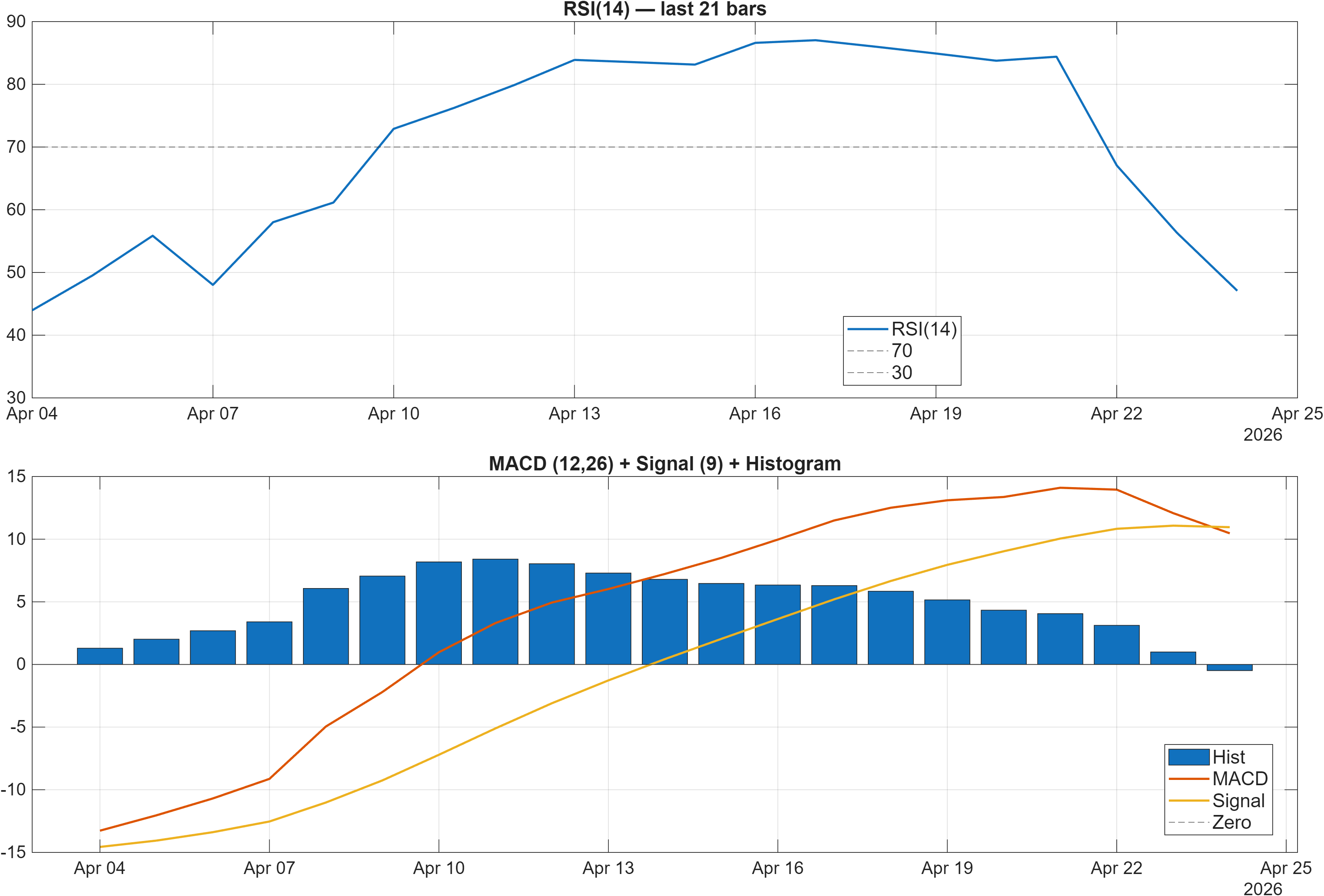Click Apr 22 label on MACD axis
Image resolution: width=1324 pixels, height=896 pixels.
(1117, 869)
